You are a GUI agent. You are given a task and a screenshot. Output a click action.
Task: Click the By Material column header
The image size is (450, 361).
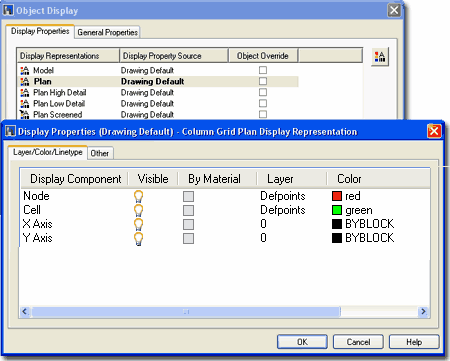point(217,179)
